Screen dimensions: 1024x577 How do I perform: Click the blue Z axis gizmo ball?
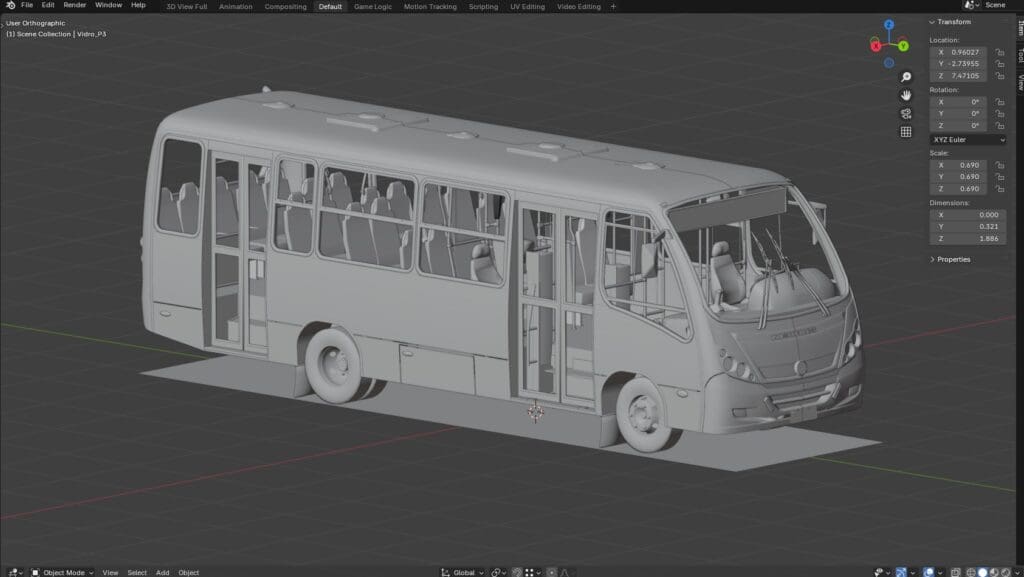890,26
